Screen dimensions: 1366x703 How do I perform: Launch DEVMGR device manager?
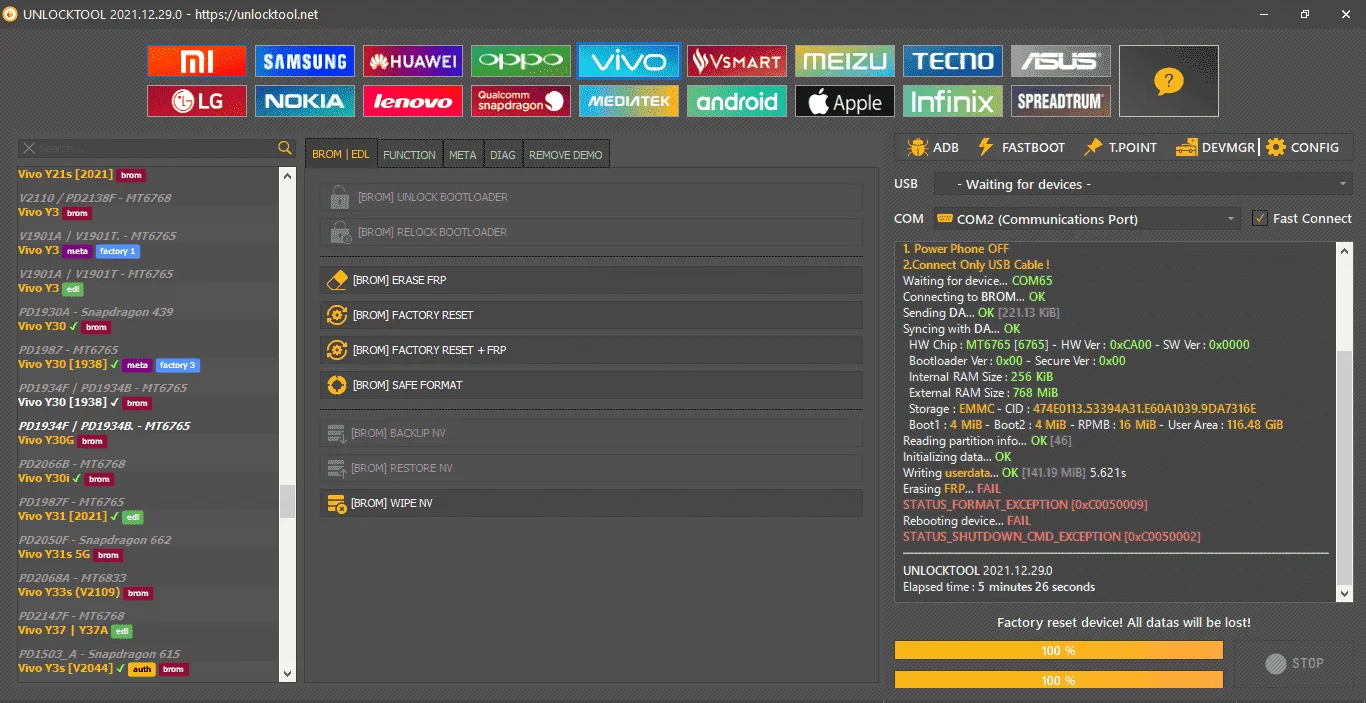(x=1215, y=147)
